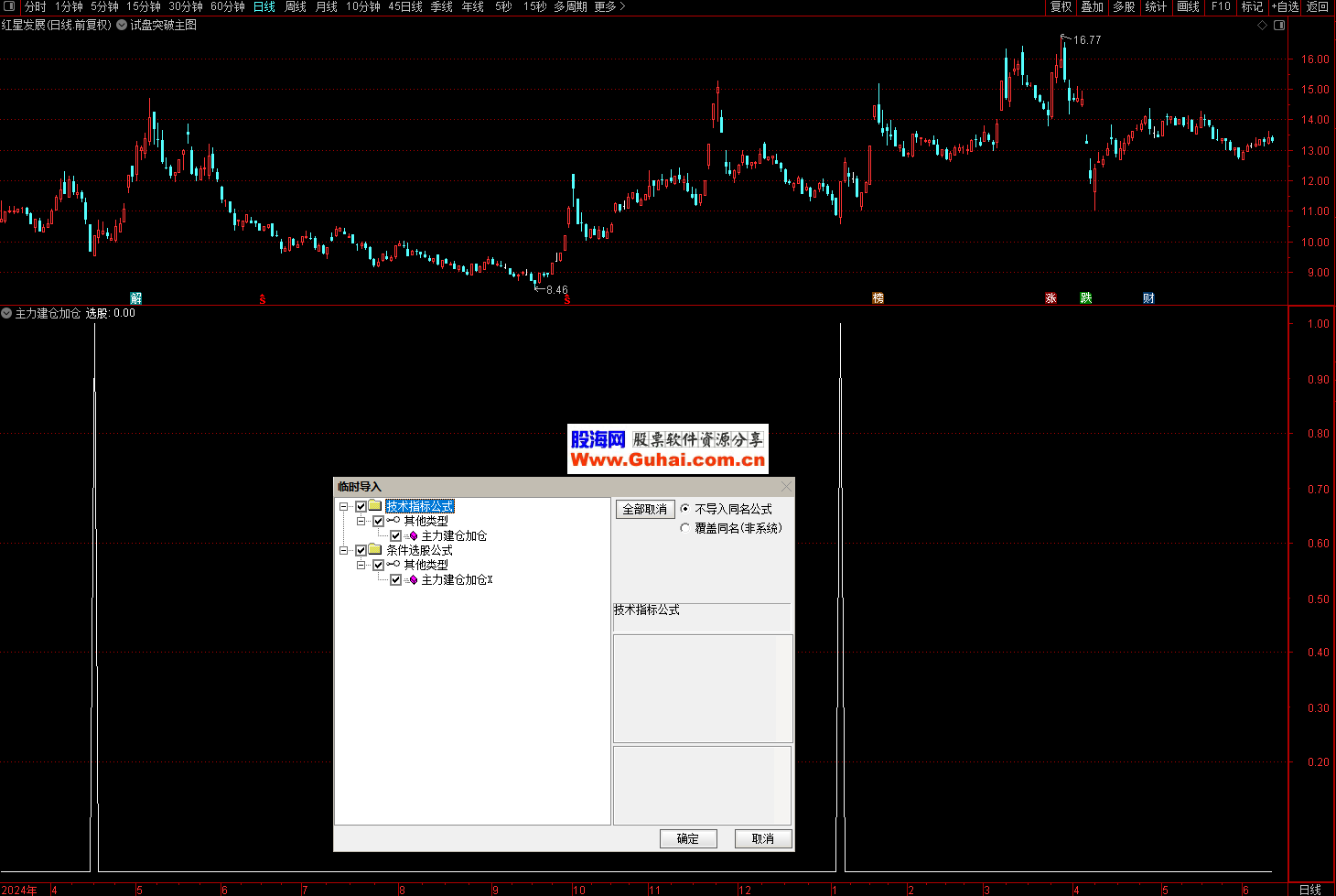
Task: Open the 统计 toolbar option
Action: point(1156,6)
